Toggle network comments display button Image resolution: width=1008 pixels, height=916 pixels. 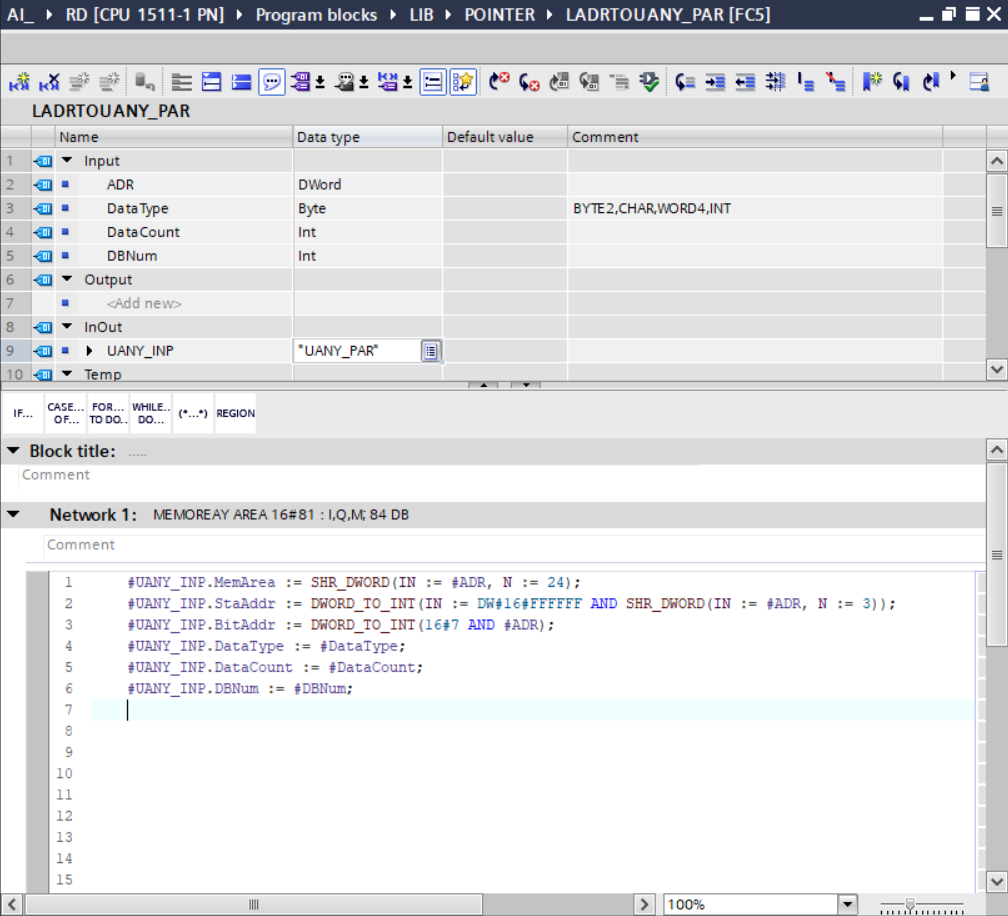[271, 82]
